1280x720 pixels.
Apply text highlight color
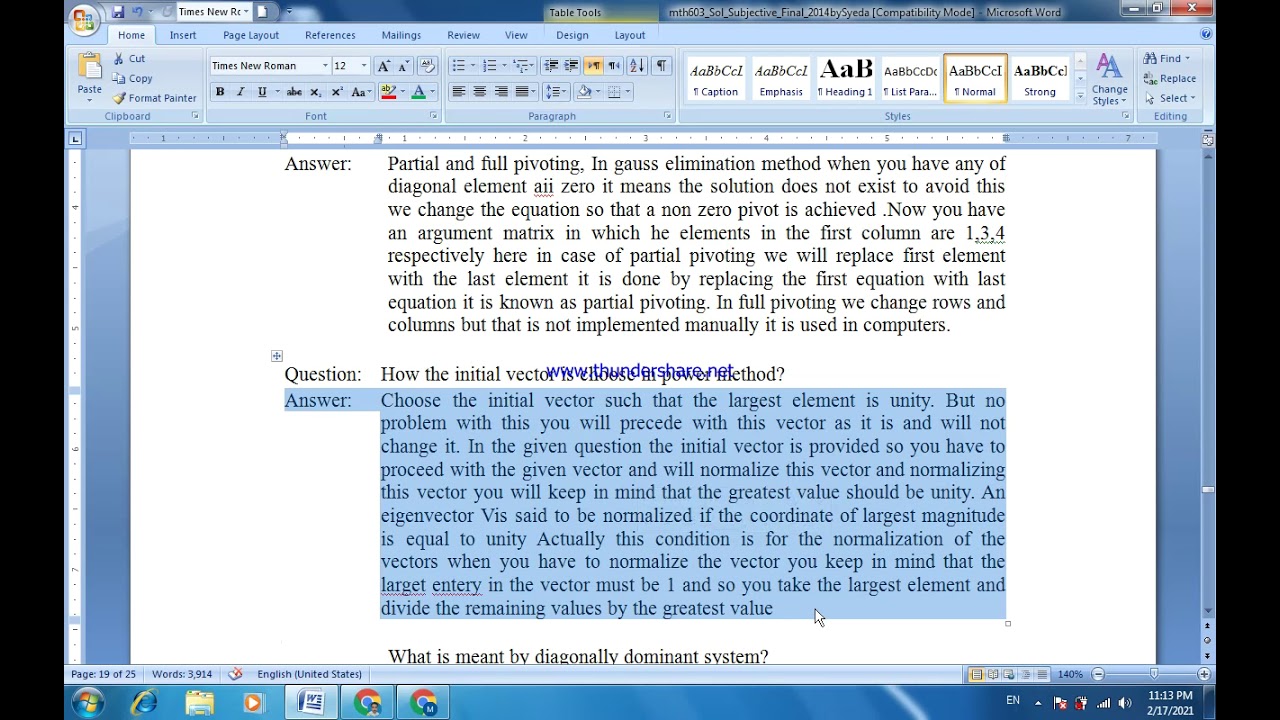(x=389, y=92)
